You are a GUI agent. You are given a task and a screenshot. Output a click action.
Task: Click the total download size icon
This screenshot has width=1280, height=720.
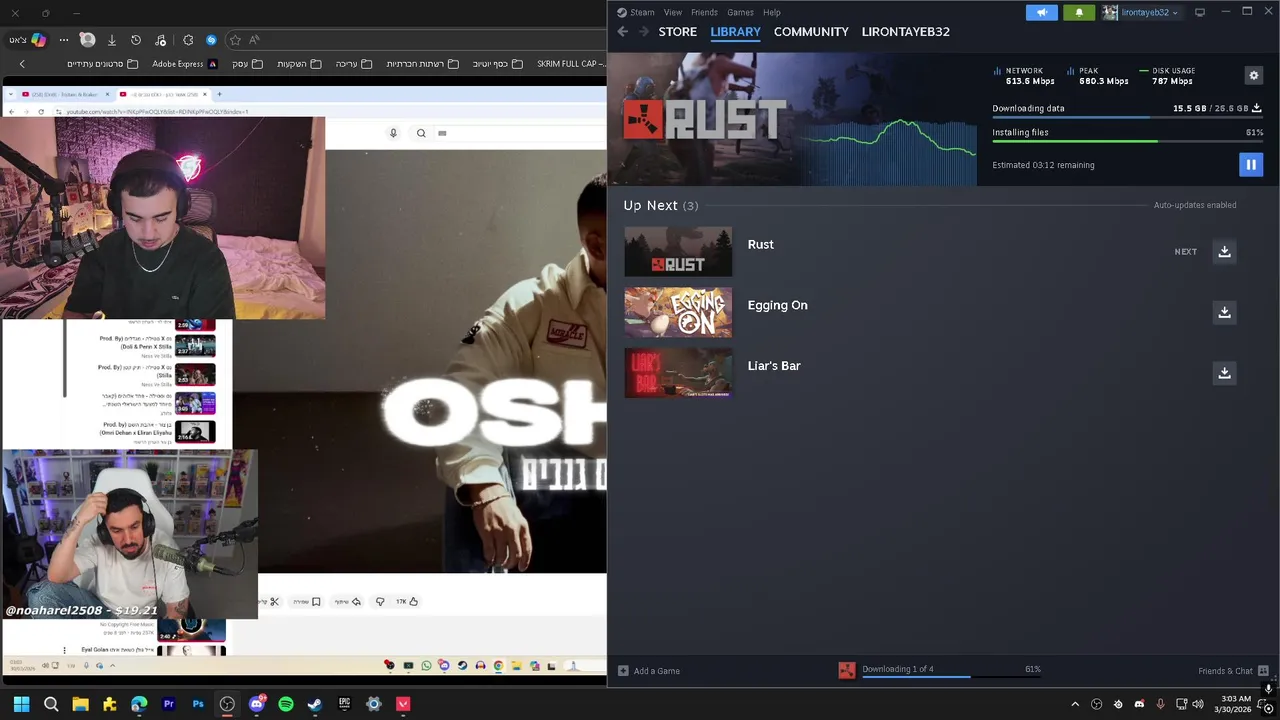[1257, 108]
